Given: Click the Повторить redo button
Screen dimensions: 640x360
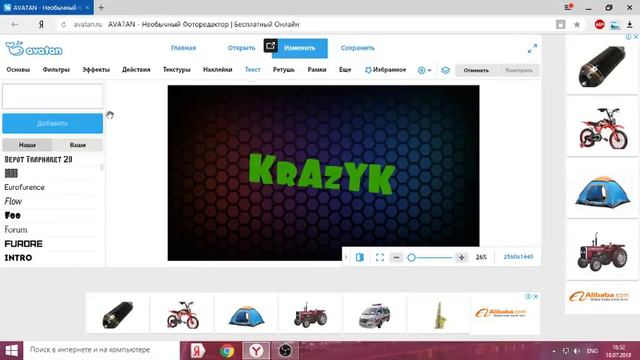Looking at the screenshot, I should tap(518, 70).
